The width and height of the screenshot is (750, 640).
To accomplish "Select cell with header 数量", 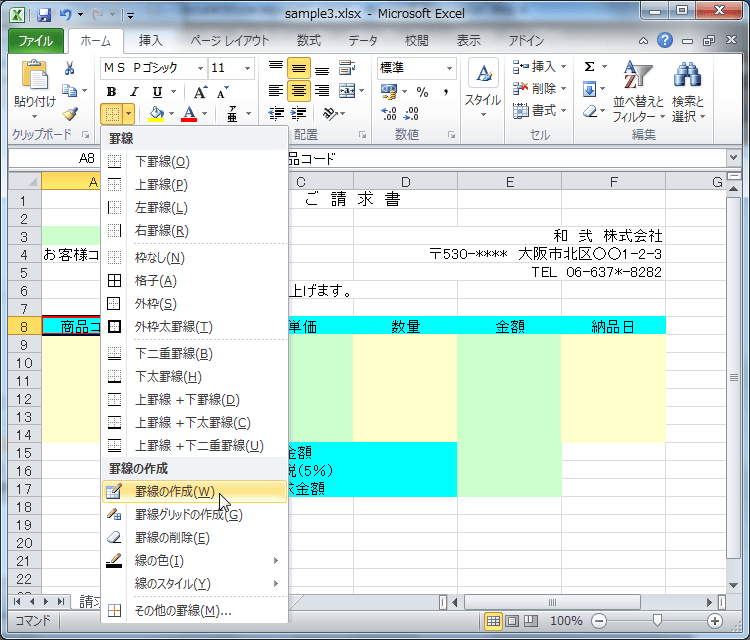I will pyautogui.click(x=406, y=326).
